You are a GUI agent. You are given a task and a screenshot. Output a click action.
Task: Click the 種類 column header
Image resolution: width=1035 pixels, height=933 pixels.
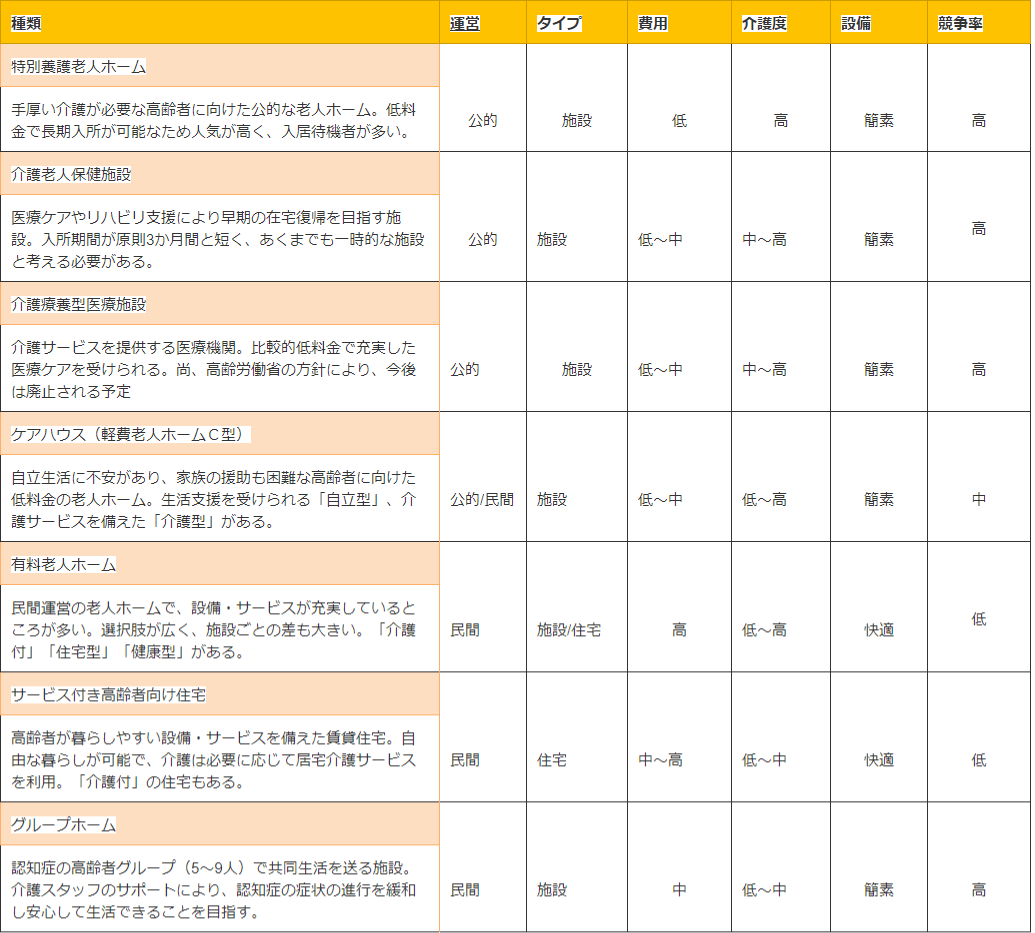tap(27, 24)
